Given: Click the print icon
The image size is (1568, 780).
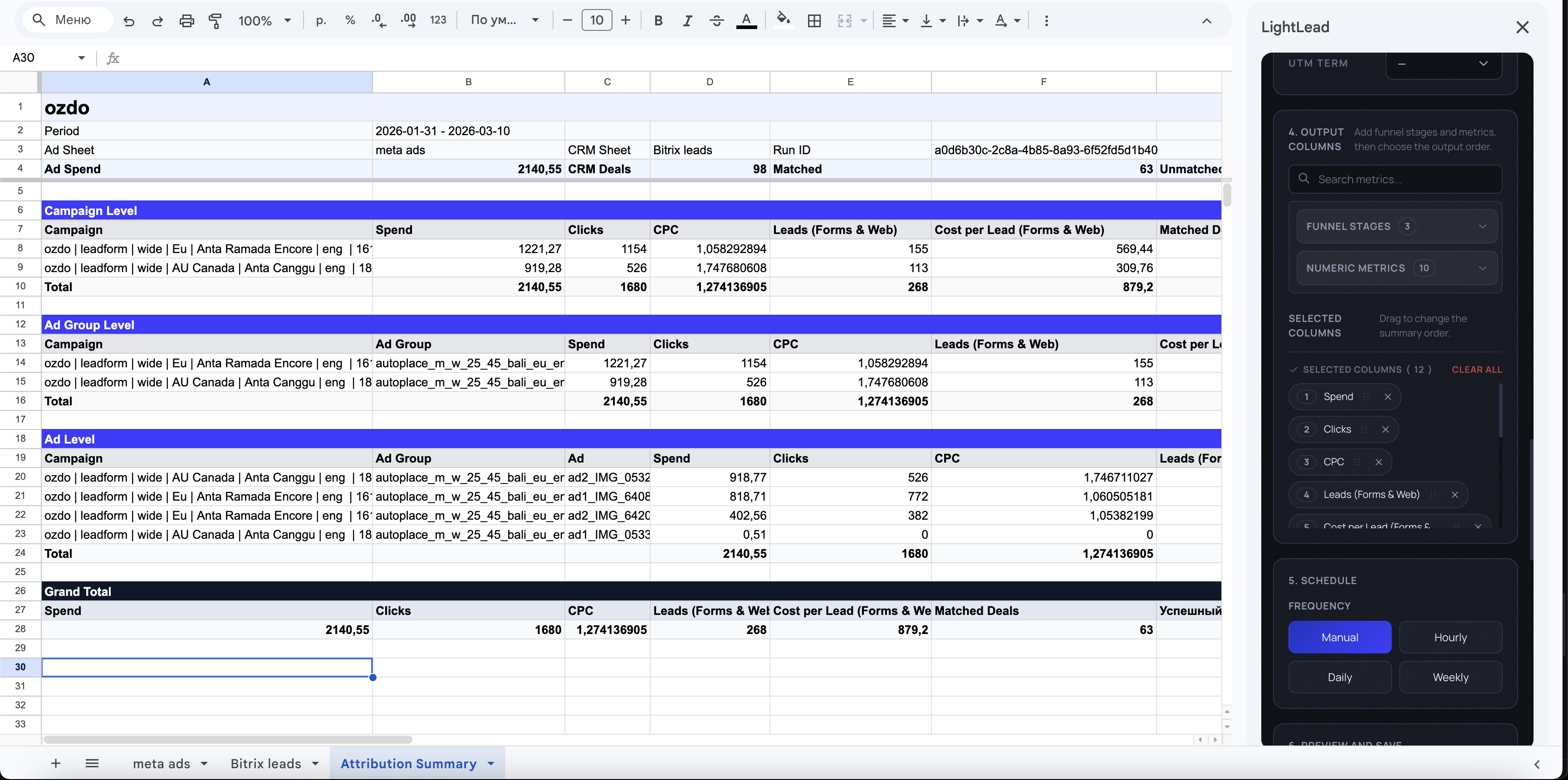Looking at the screenshot, I should pyautogui.click(x=186, y=21).
